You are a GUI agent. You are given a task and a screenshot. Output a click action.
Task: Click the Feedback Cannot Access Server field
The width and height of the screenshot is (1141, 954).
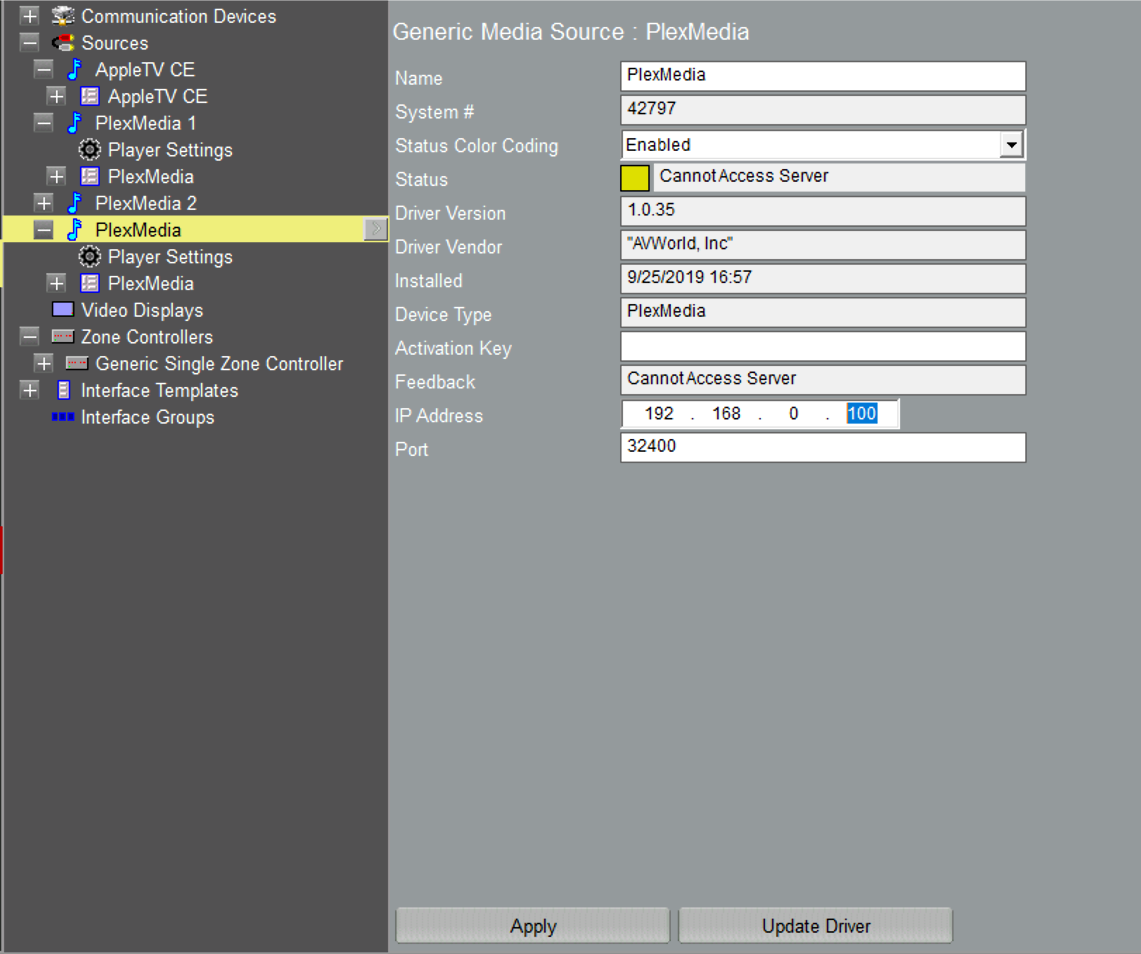point(823,380)
